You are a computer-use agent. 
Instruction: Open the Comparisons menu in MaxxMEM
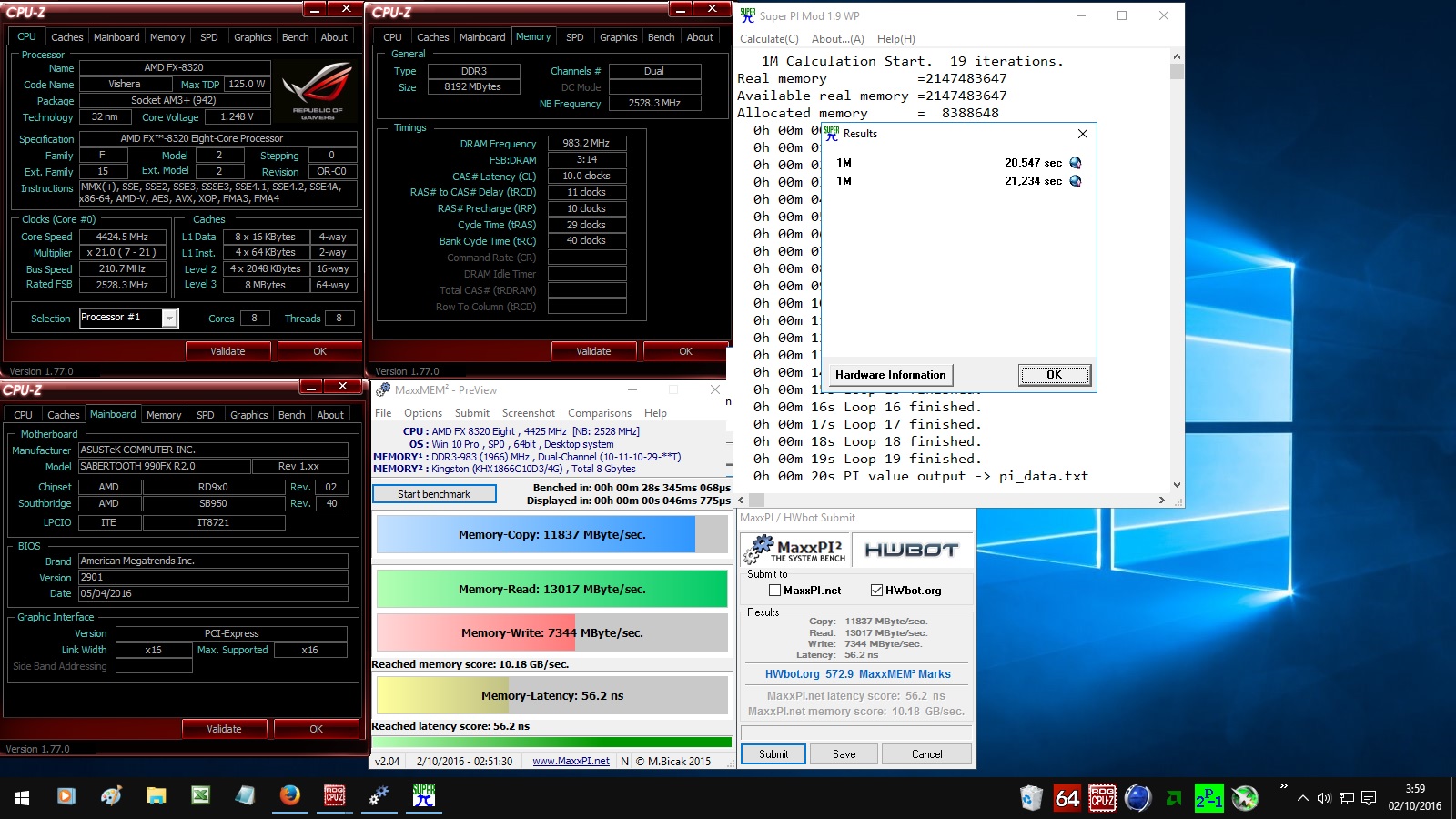600,413
